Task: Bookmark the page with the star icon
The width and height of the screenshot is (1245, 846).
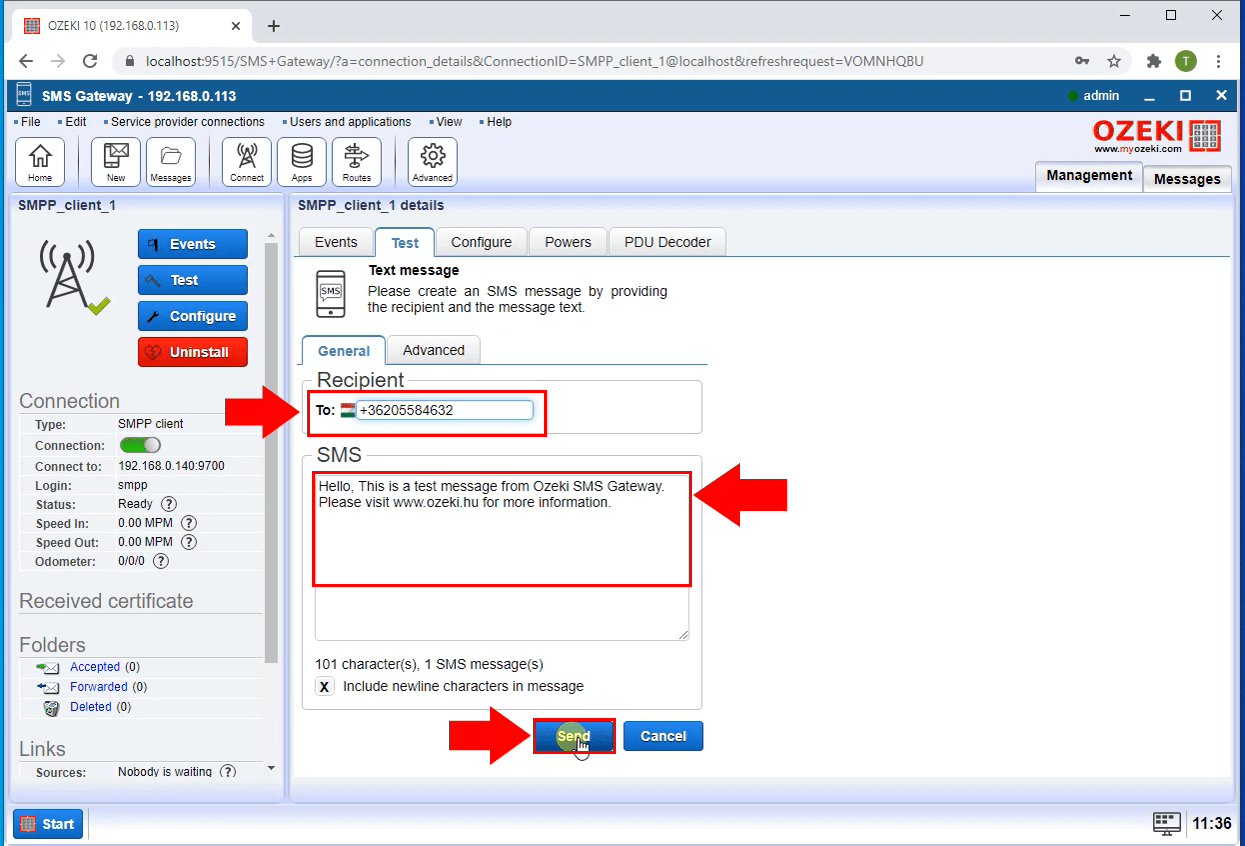Action: pos(1114,60)
